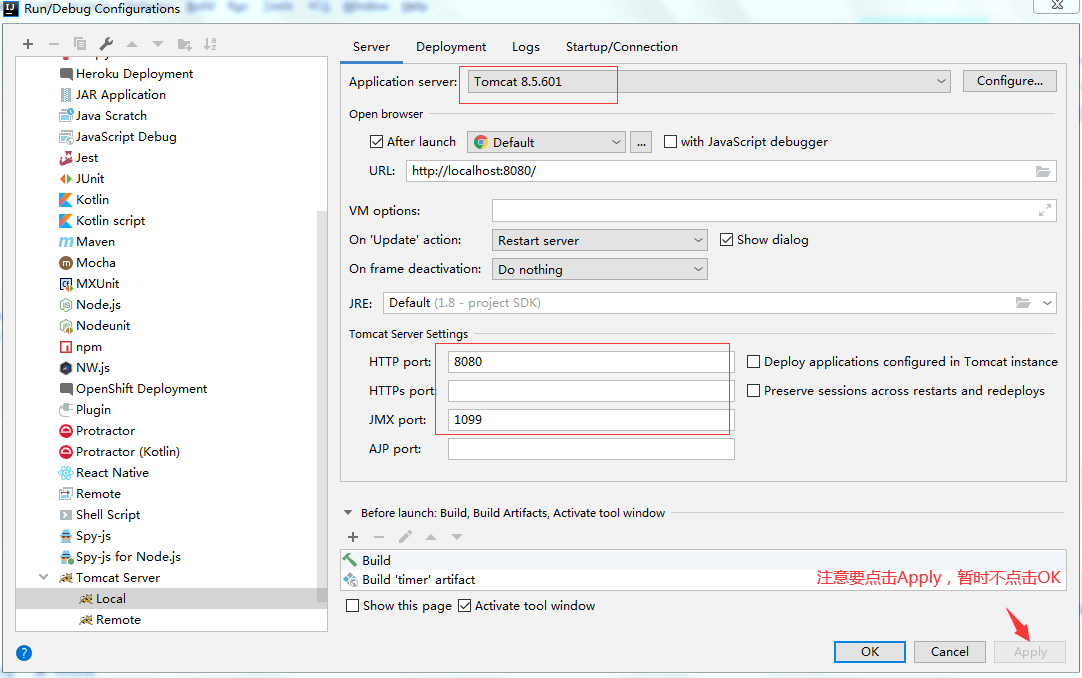1082x678 pixels.
Task: Select Build 'timer' artifact row
Action: point(704,579)
